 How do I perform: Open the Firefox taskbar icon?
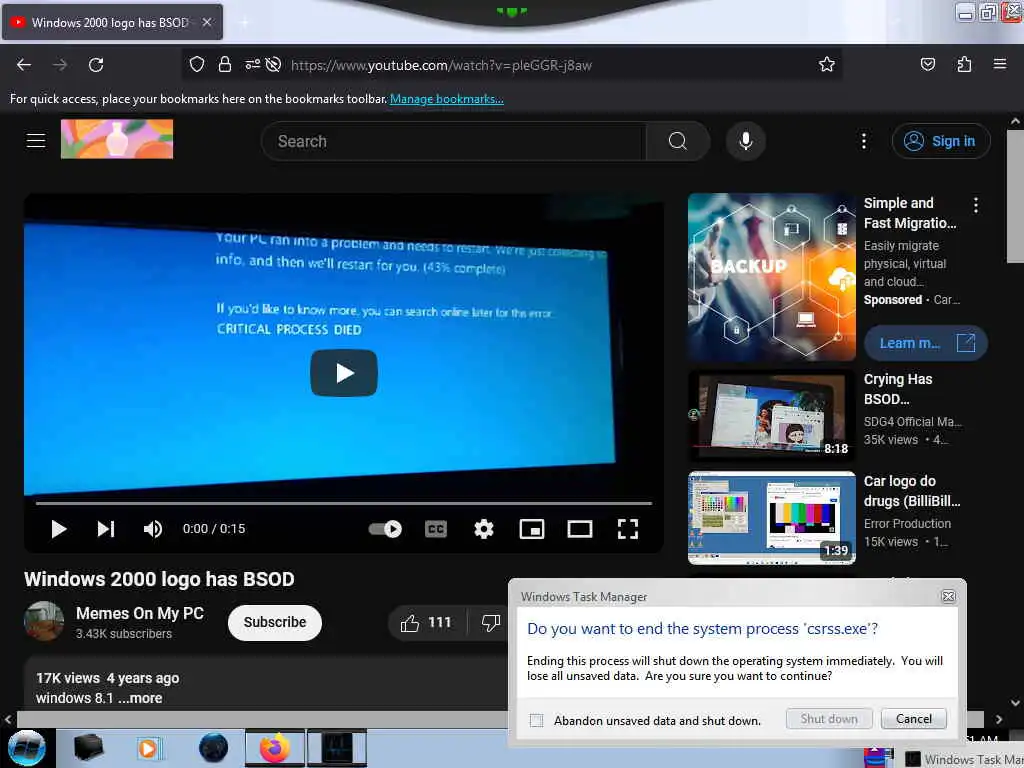(x=274, y=748)
